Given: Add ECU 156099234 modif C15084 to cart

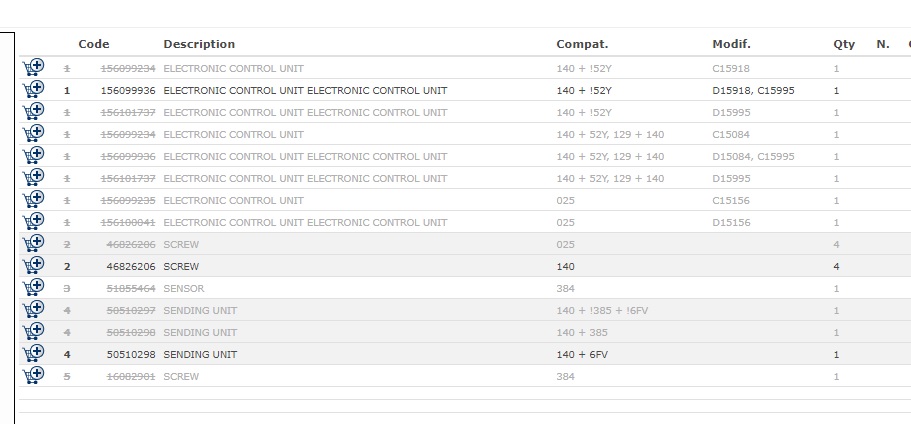Looking at the screenshot, I should click(33, 134).
